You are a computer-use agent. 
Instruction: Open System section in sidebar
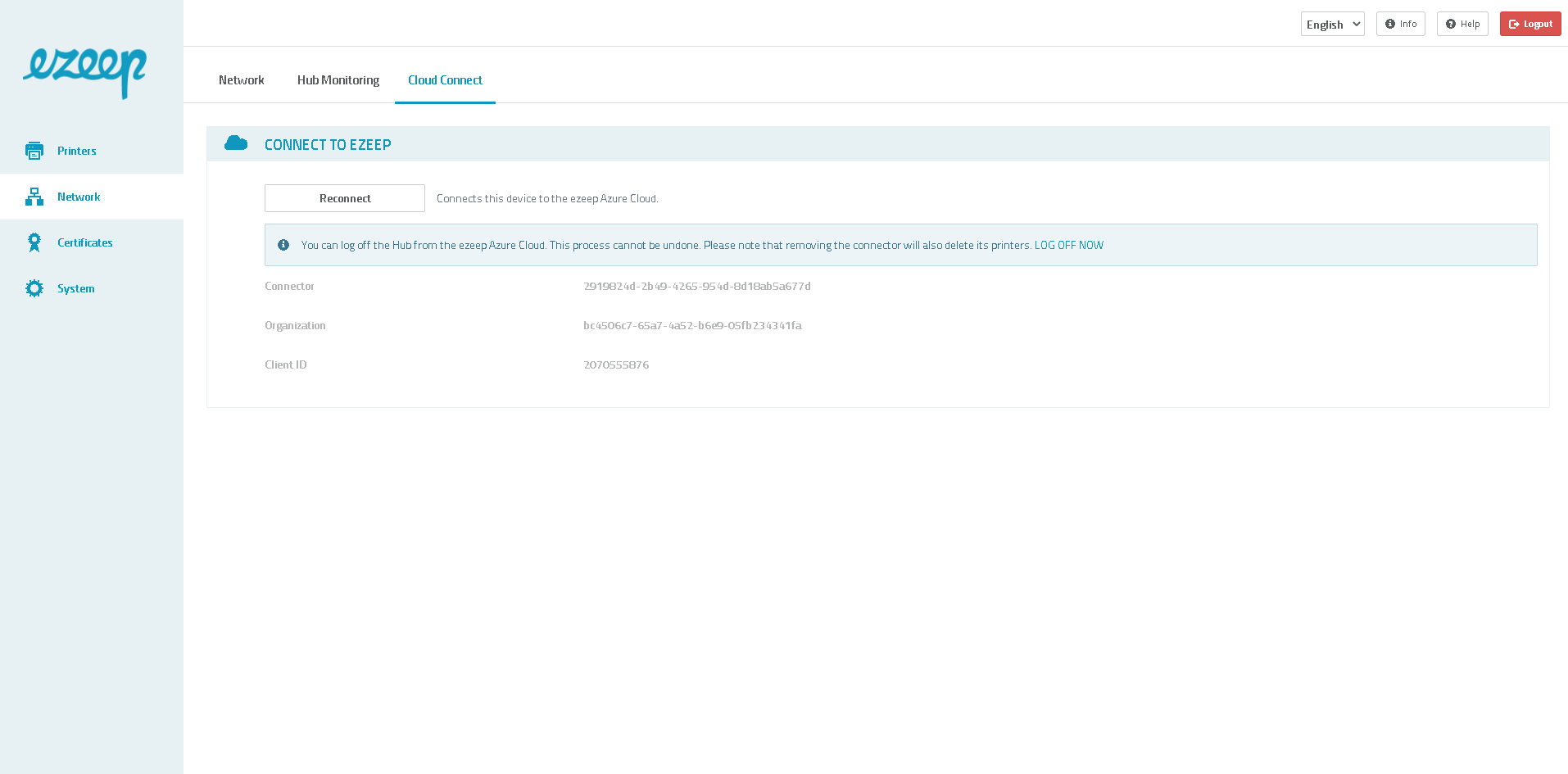click(92, 288)
